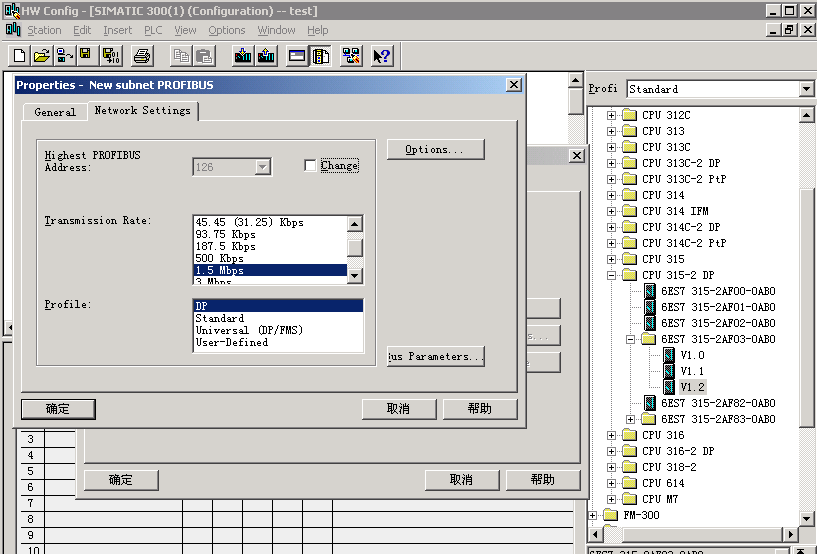This screenshot has width=817, height=554.
Task: Collapse the CPU 315-2 DP folder
Action: 612,275
